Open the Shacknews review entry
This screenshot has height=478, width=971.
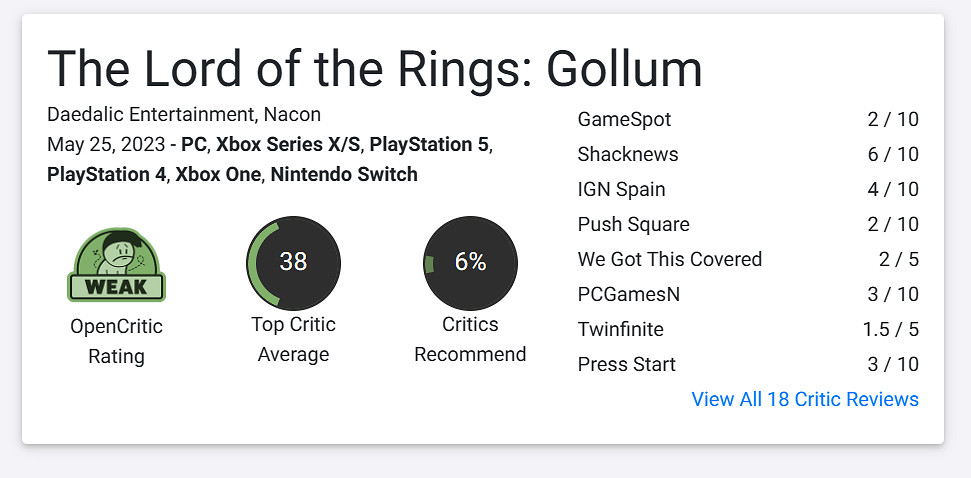click(627, 155)
